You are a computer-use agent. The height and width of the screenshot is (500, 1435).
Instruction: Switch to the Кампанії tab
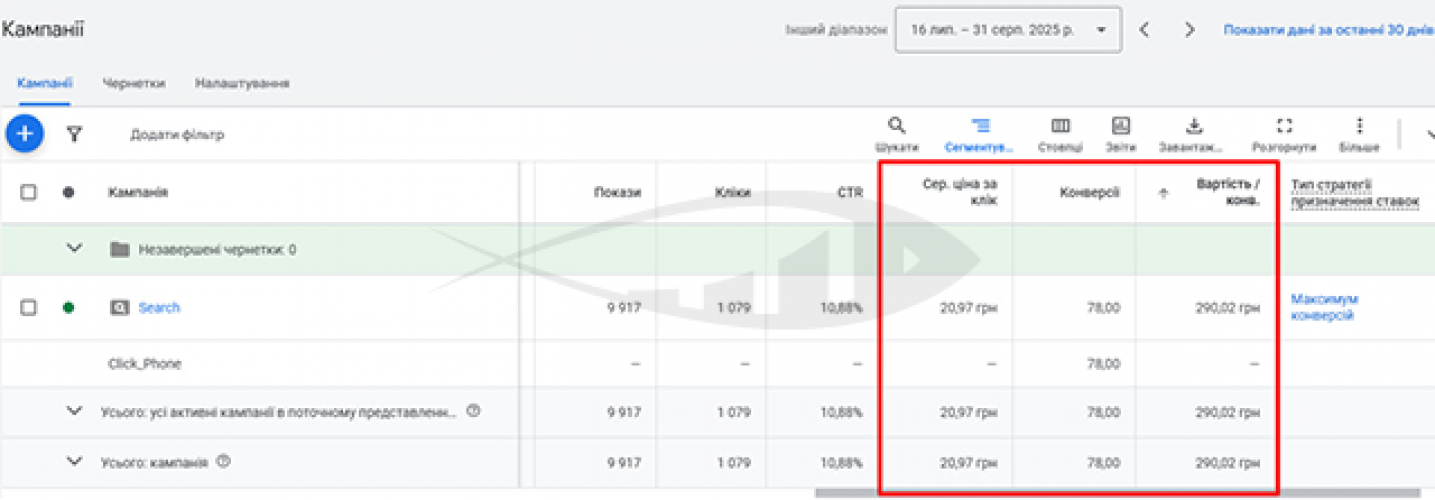44,83
